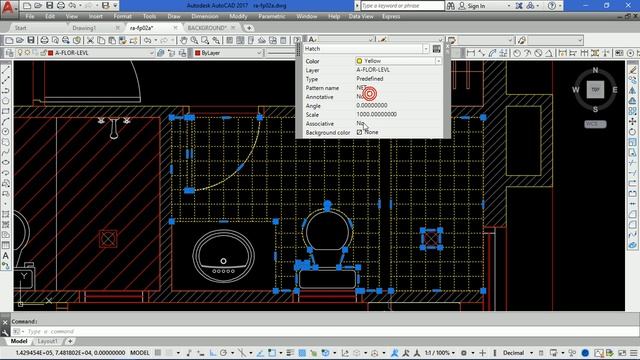The width and height of the screenshot is (640, 360).
Task: Open the Hatch object type dropdown
Action: [x=426, y=49]
